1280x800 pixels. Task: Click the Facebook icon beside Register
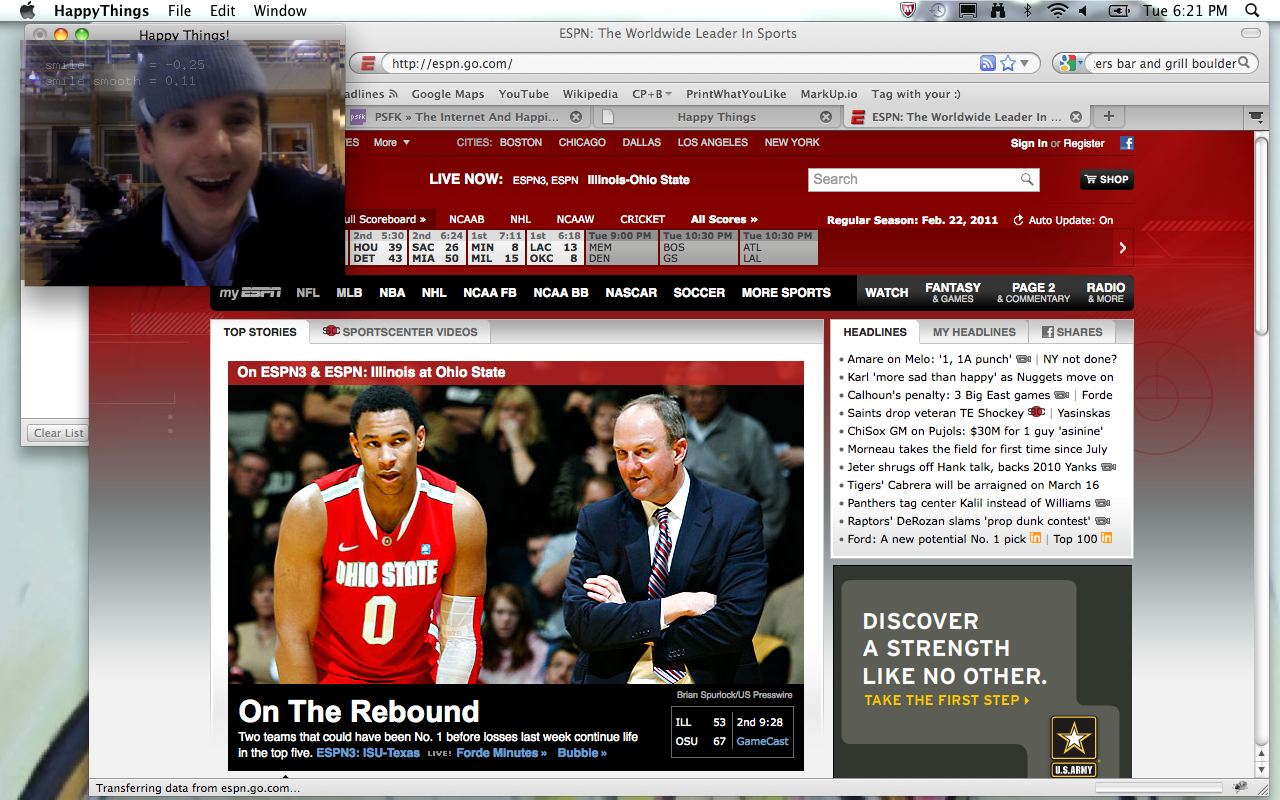pos(1126,143)
